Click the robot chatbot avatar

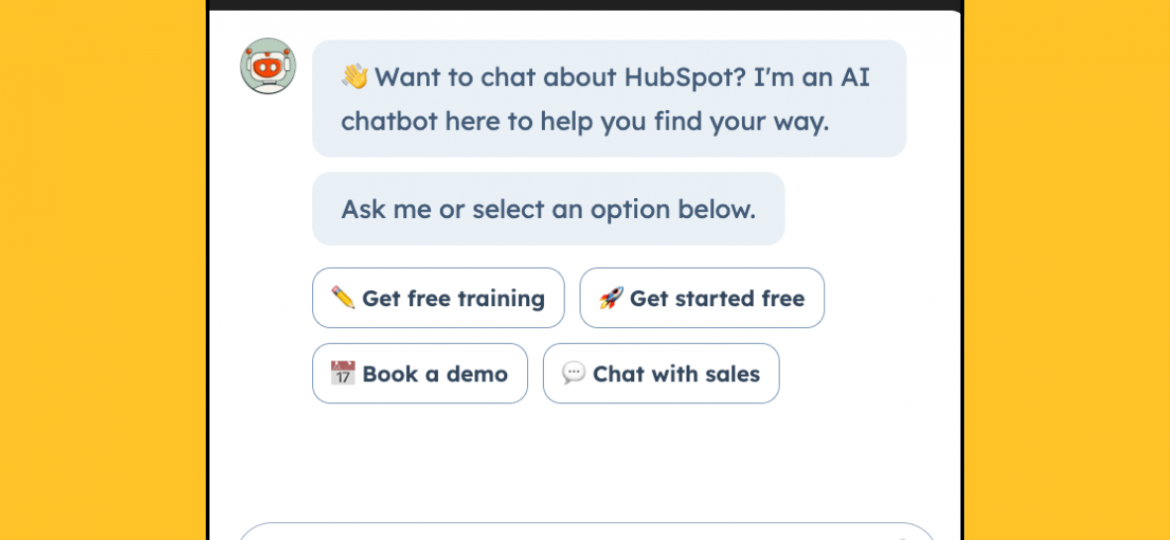pyautogui.click(x=268, y=66)
